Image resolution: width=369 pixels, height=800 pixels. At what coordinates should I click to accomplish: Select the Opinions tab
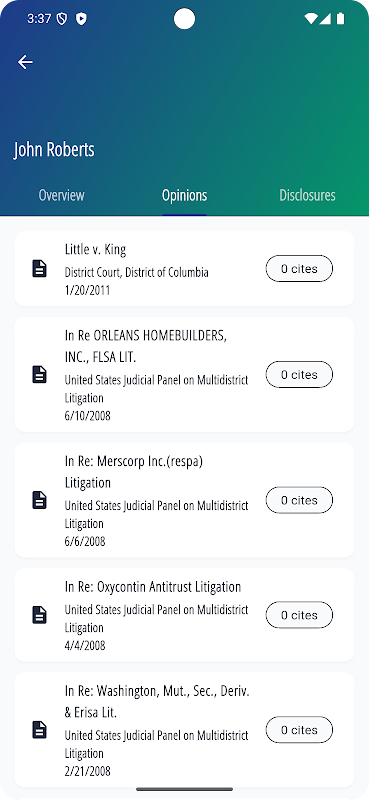point(184,195)
